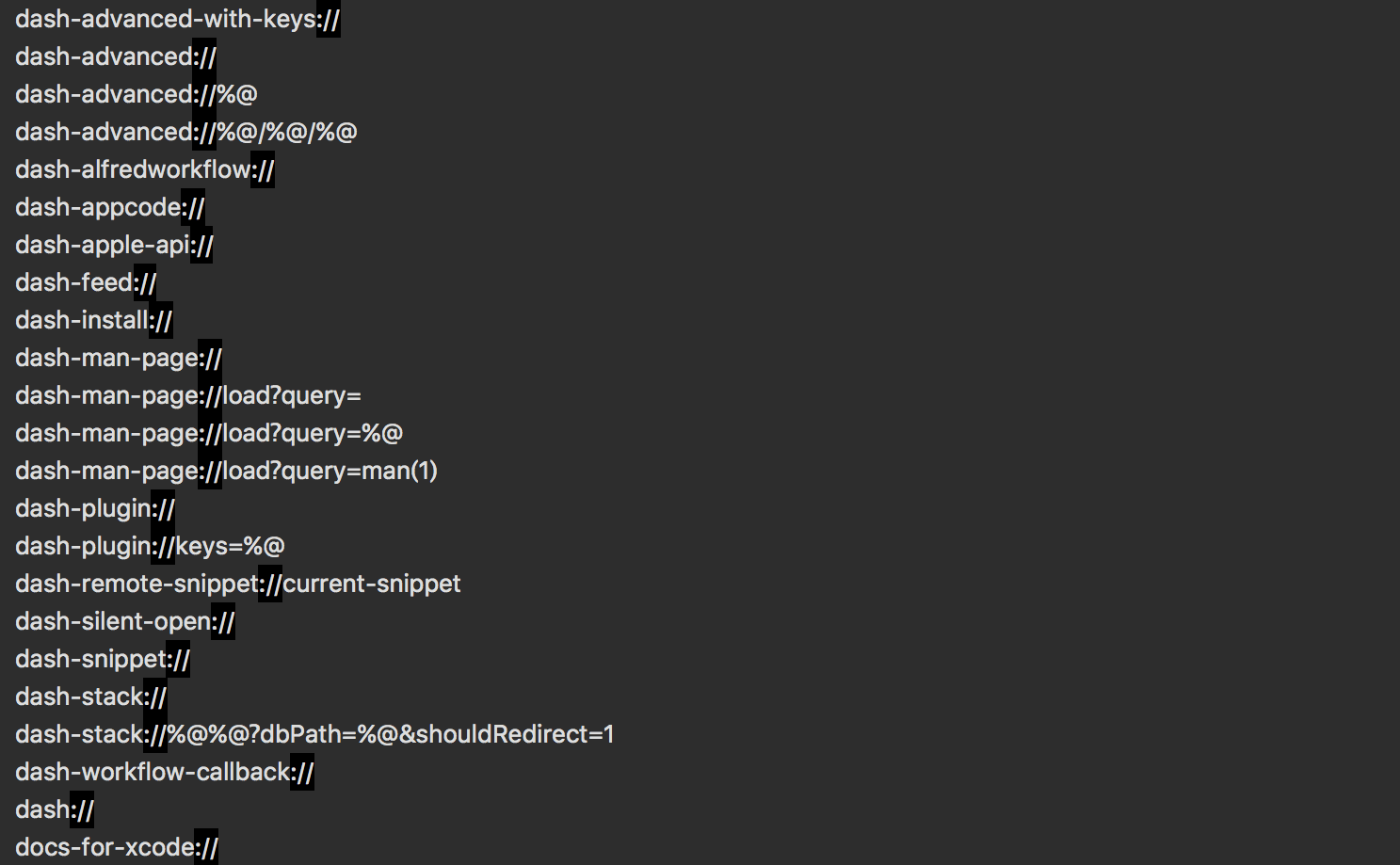Click the dash-feed:// entry
1400x865 pixels.
tap(86, 282)
